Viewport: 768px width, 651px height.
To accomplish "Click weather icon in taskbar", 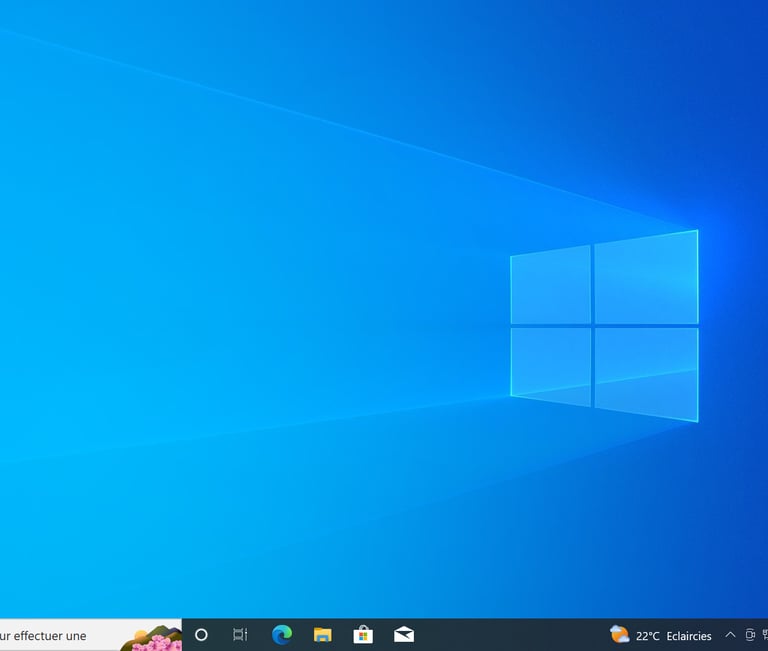I will coord(619,634).
